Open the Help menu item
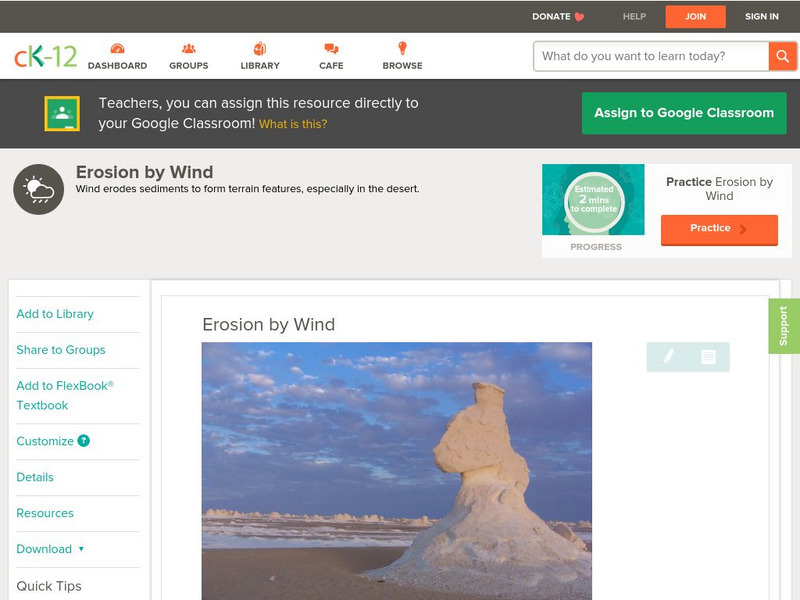Viewport: 800px width, 600px height. [x=634, y=17]
